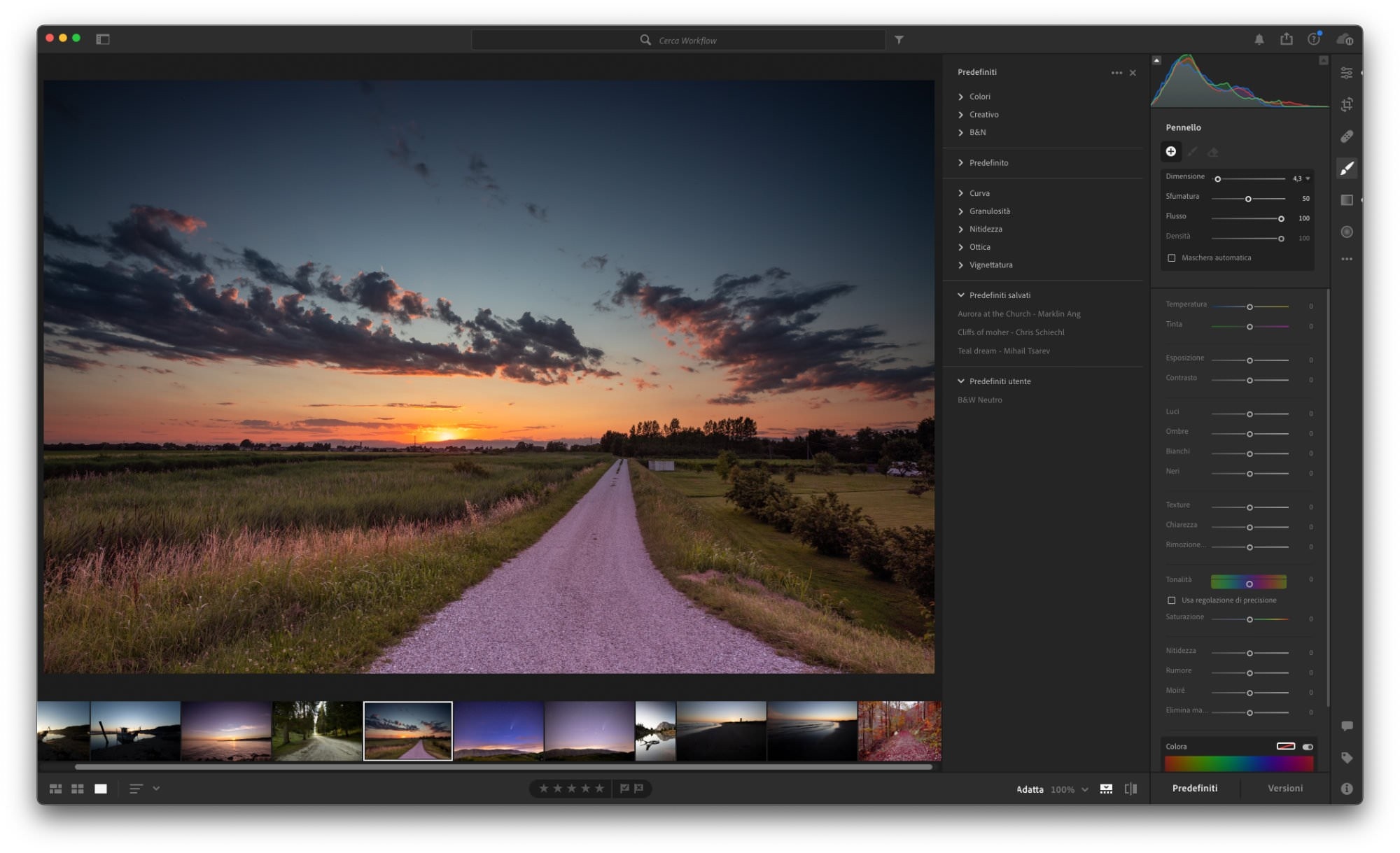1400x853 pixels.
Task: Open the Linear gradient tool
Action: [1346, 200]
